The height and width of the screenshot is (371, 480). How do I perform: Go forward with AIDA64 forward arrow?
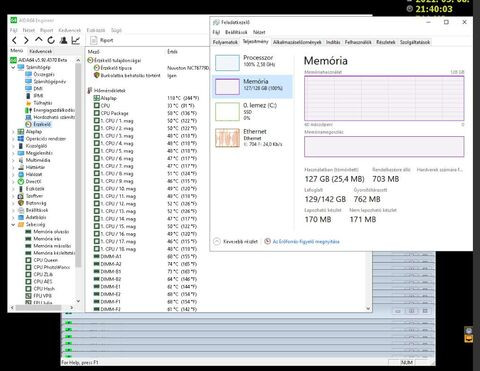click(26, 41)
